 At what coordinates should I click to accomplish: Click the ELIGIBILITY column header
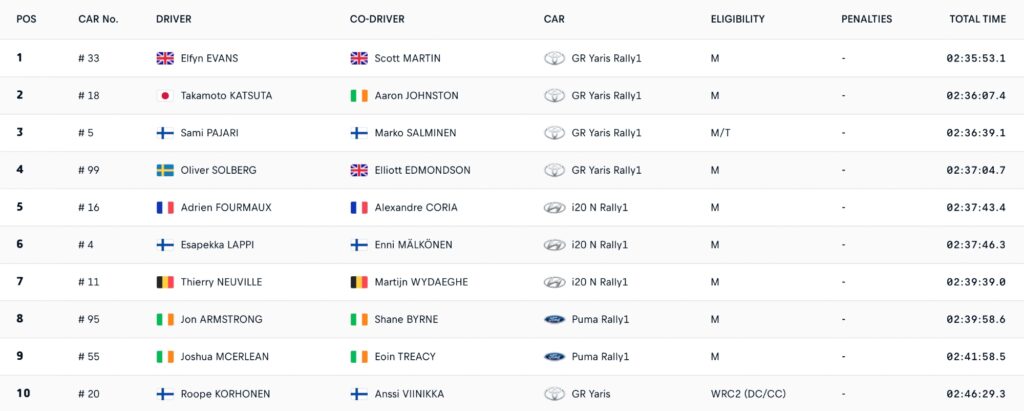(737, 19)
